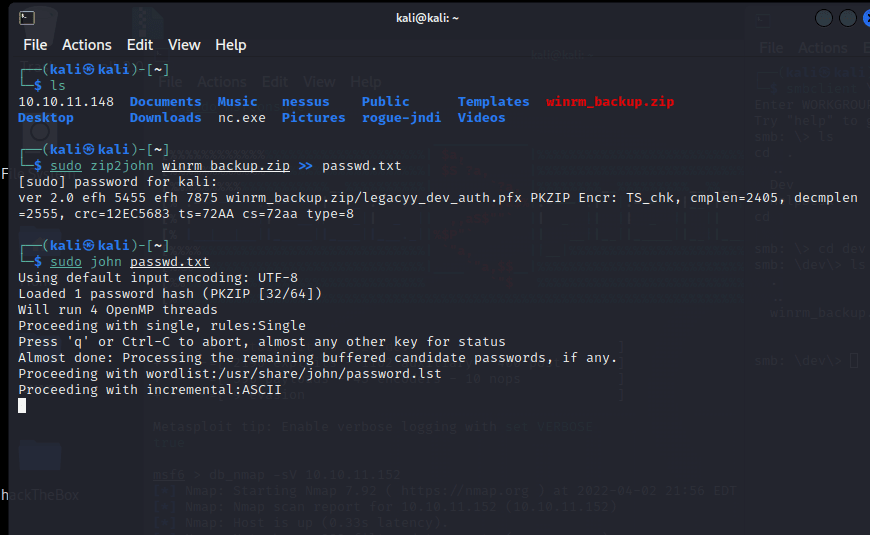This screenshot has width=870, height=535.
Task: Click the blinking terminal cursor block
Action: 22,406
